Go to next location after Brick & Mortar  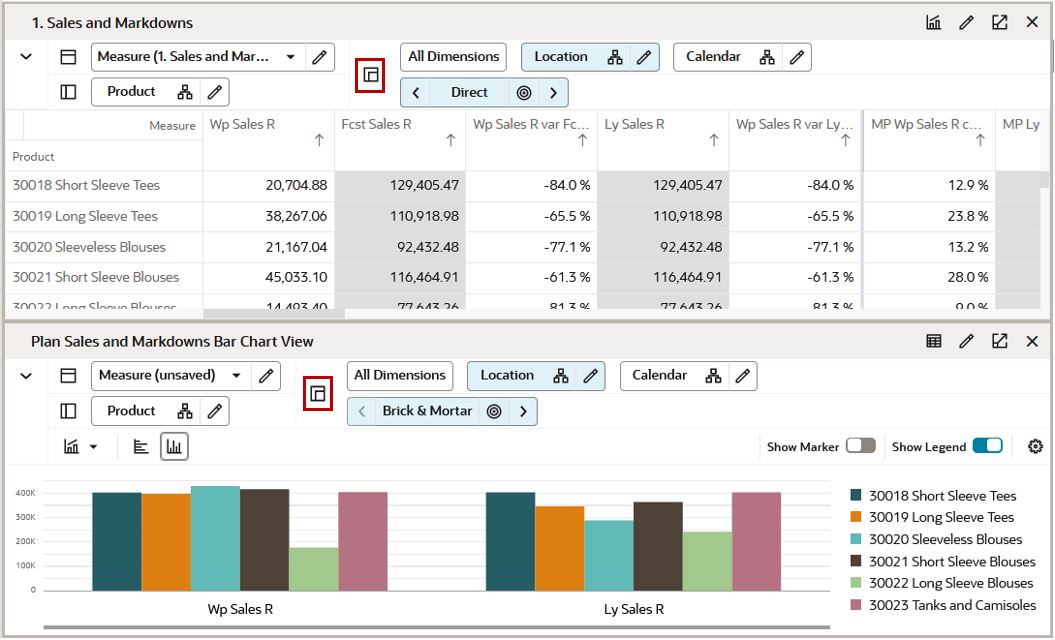coord(523,411)
